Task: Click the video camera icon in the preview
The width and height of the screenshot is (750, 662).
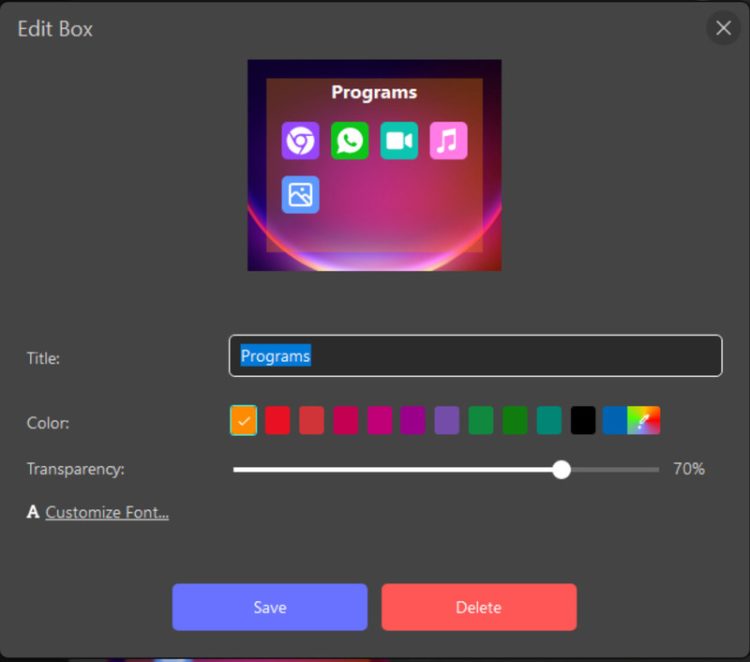Action: (x=399, y=141)
